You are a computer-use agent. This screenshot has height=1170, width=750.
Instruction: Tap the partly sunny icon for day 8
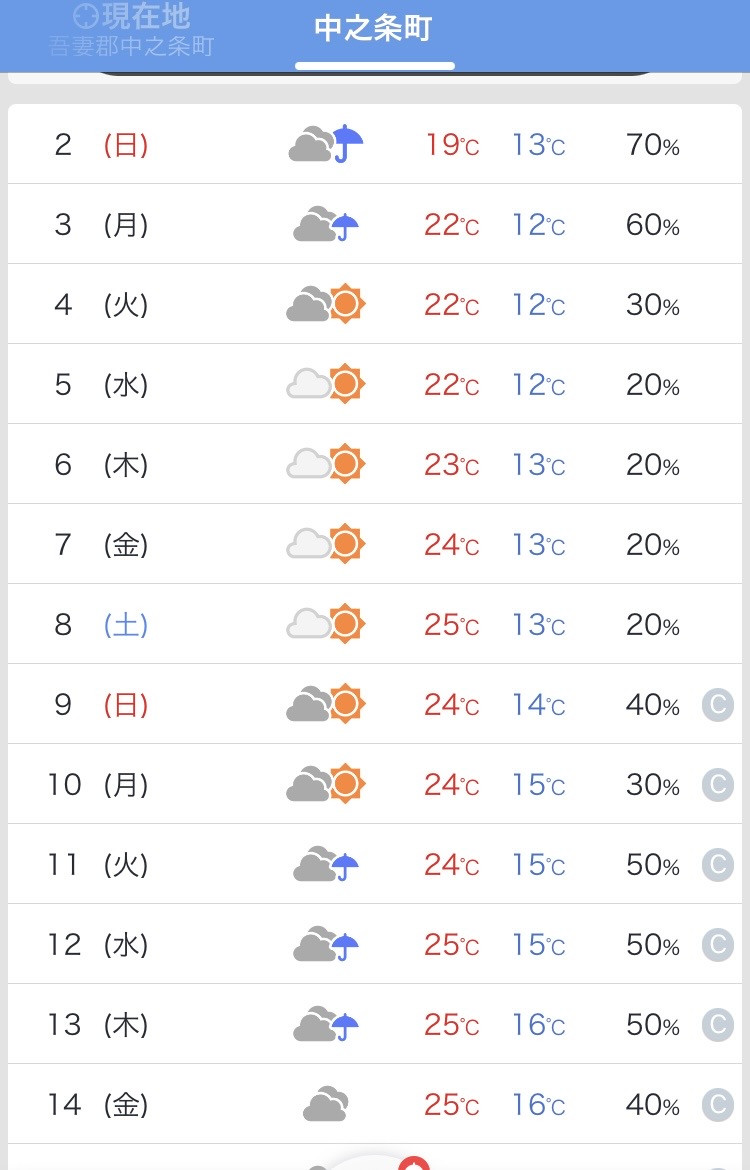tap(326, 624)
